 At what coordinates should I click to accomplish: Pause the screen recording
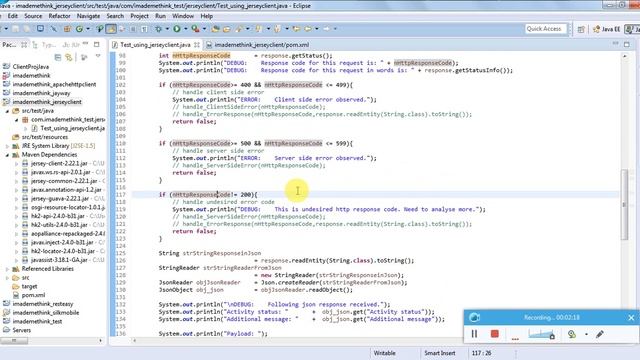coord(474,334)
